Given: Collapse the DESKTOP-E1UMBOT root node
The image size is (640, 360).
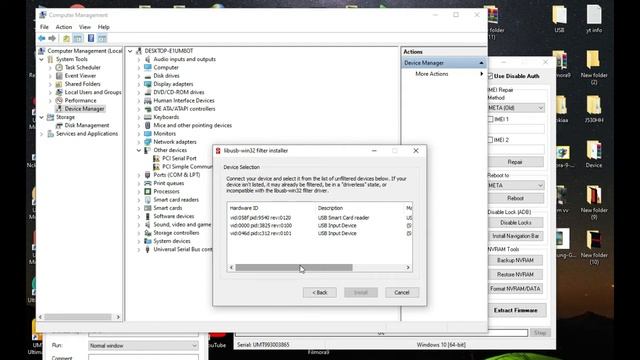Looking at the screenshot, I should (130, 51).
